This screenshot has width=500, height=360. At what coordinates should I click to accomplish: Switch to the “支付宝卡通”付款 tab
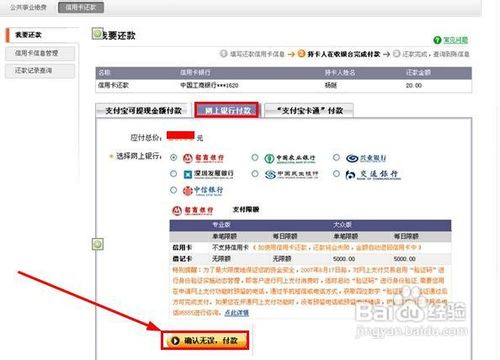click(309, 111)
